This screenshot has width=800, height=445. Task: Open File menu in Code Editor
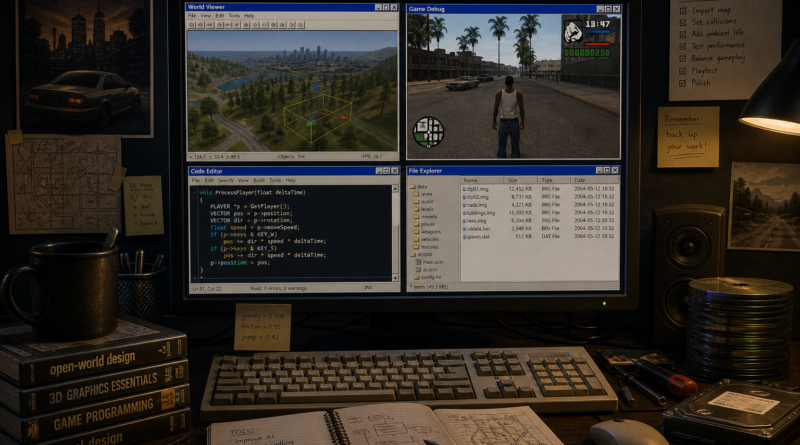pyautogui.click(x=195, y=180)
